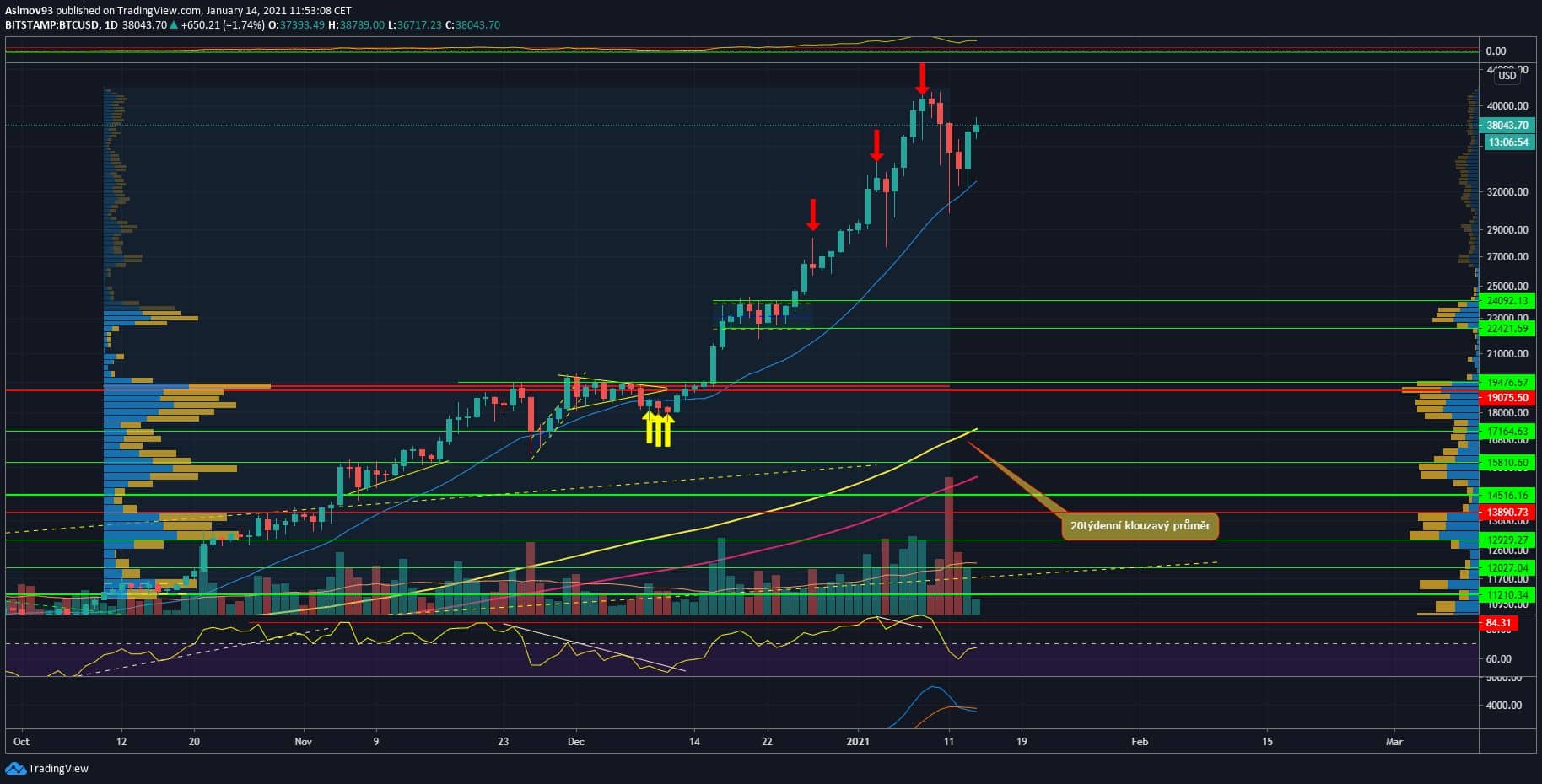Screen dimensions: 1542x784
Task: Select the 12929.27 green level label
Action: click(1507, 540)
